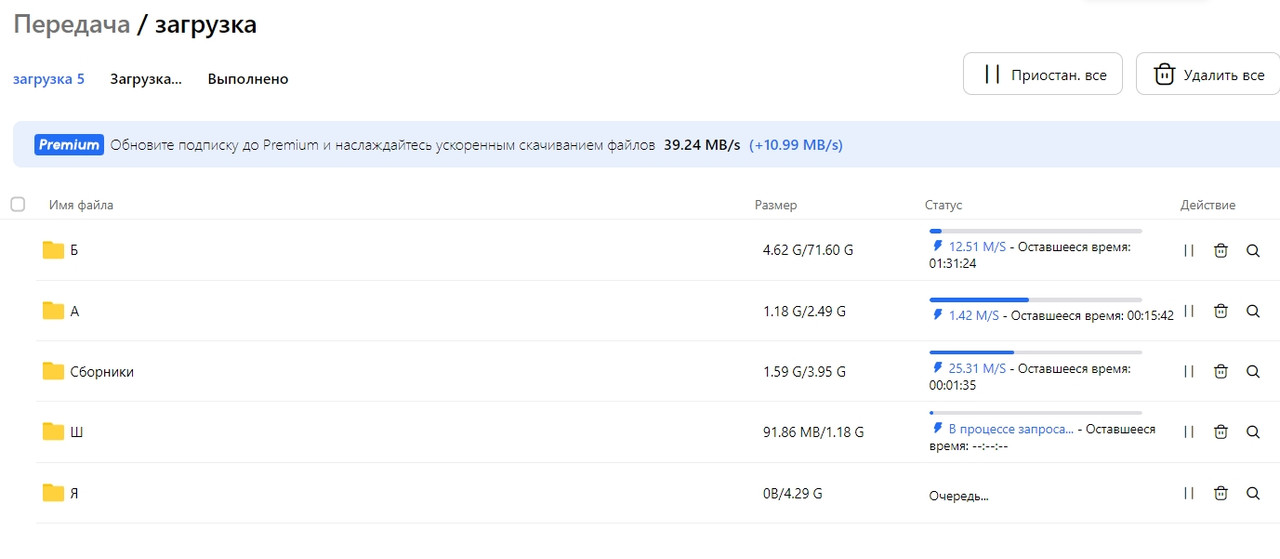The height and width of the screenshot is (559, 1280).
Task: Pause the Сборники folder download
Action: tap(1189, 372)
